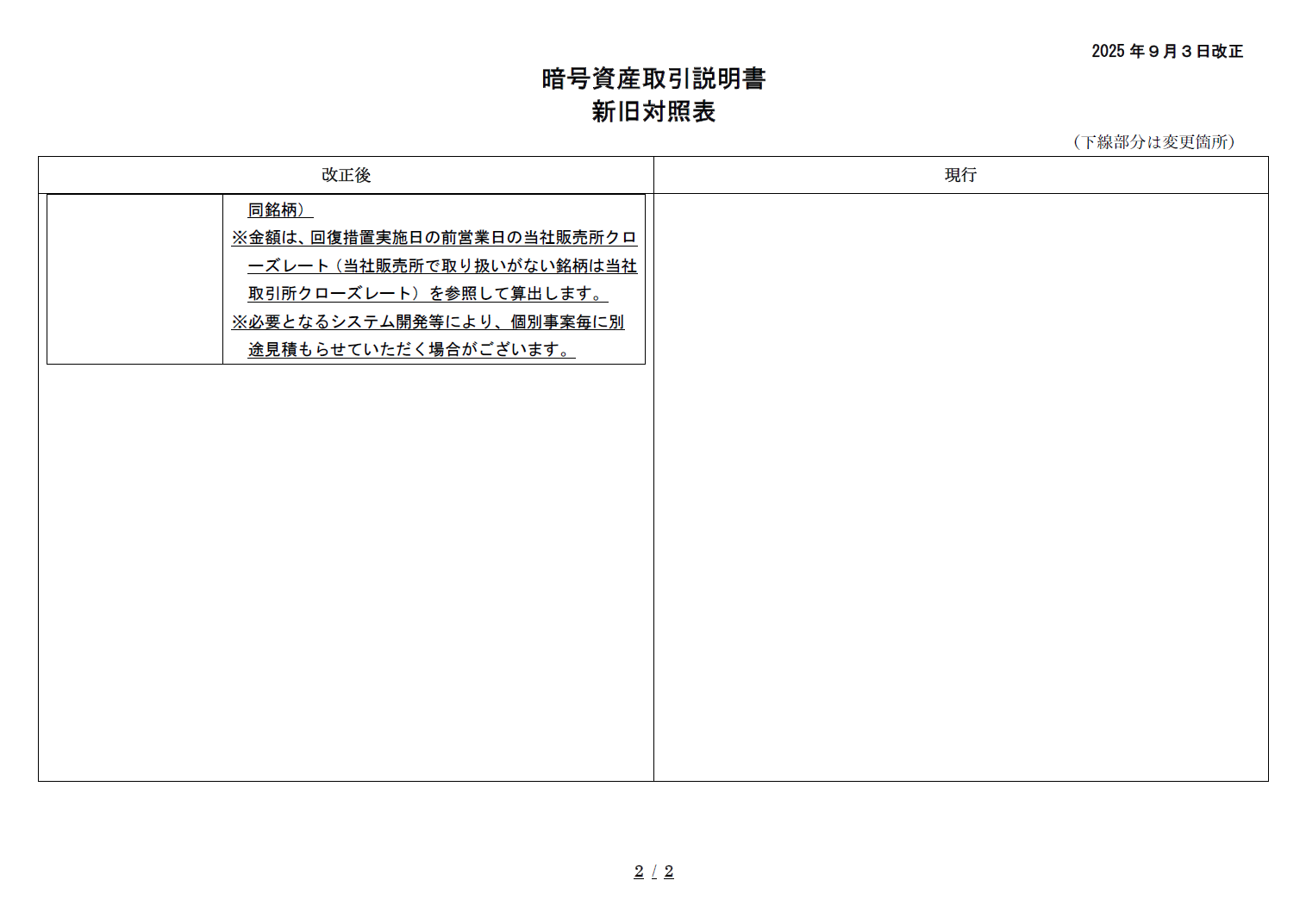Click the line starting "※金額は、回復措置実施日"
1306x924 pixels.
point(434,238)
